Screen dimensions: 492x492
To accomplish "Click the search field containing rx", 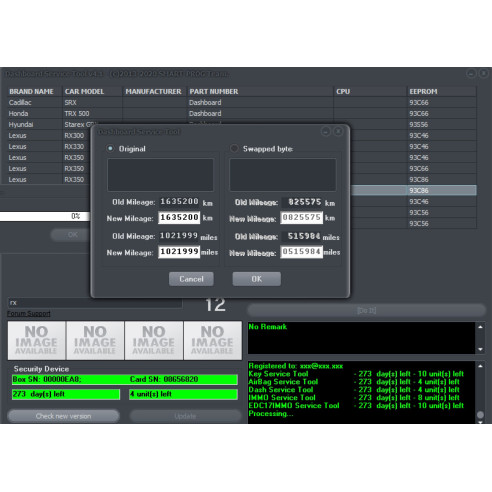I will (95, 303).
